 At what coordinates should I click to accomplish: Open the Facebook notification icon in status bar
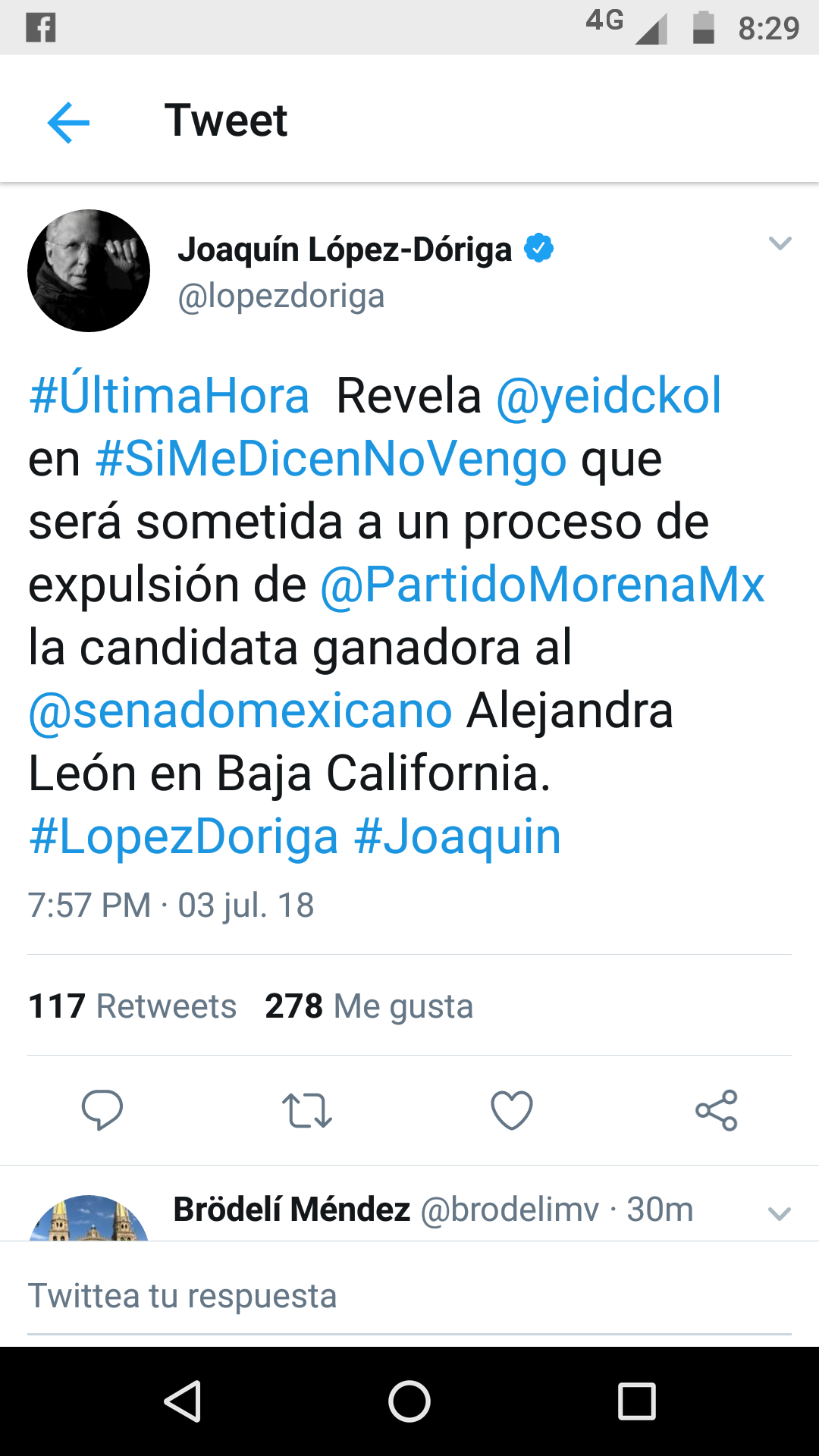point(41,28)
